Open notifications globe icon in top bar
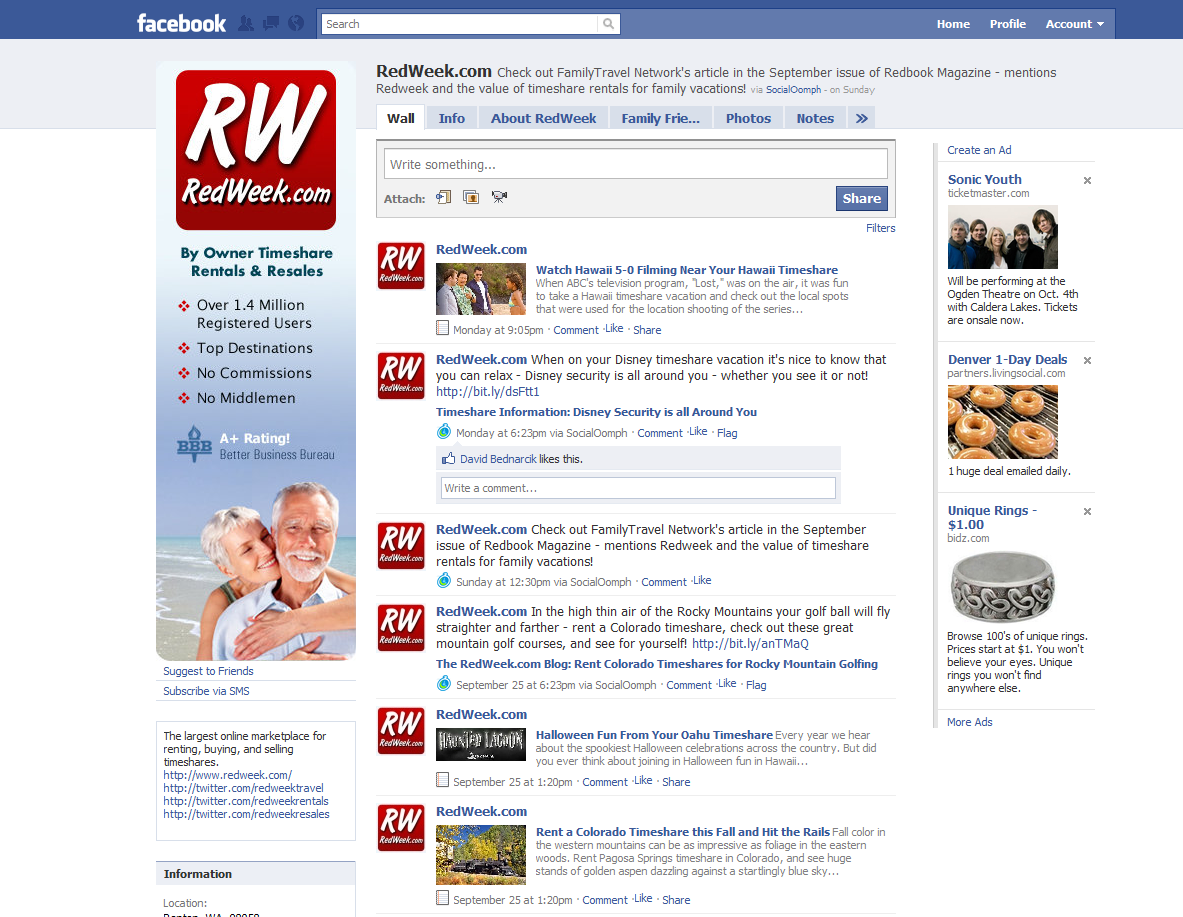The height and width of the screenshot is (917, 1183). 296,23
